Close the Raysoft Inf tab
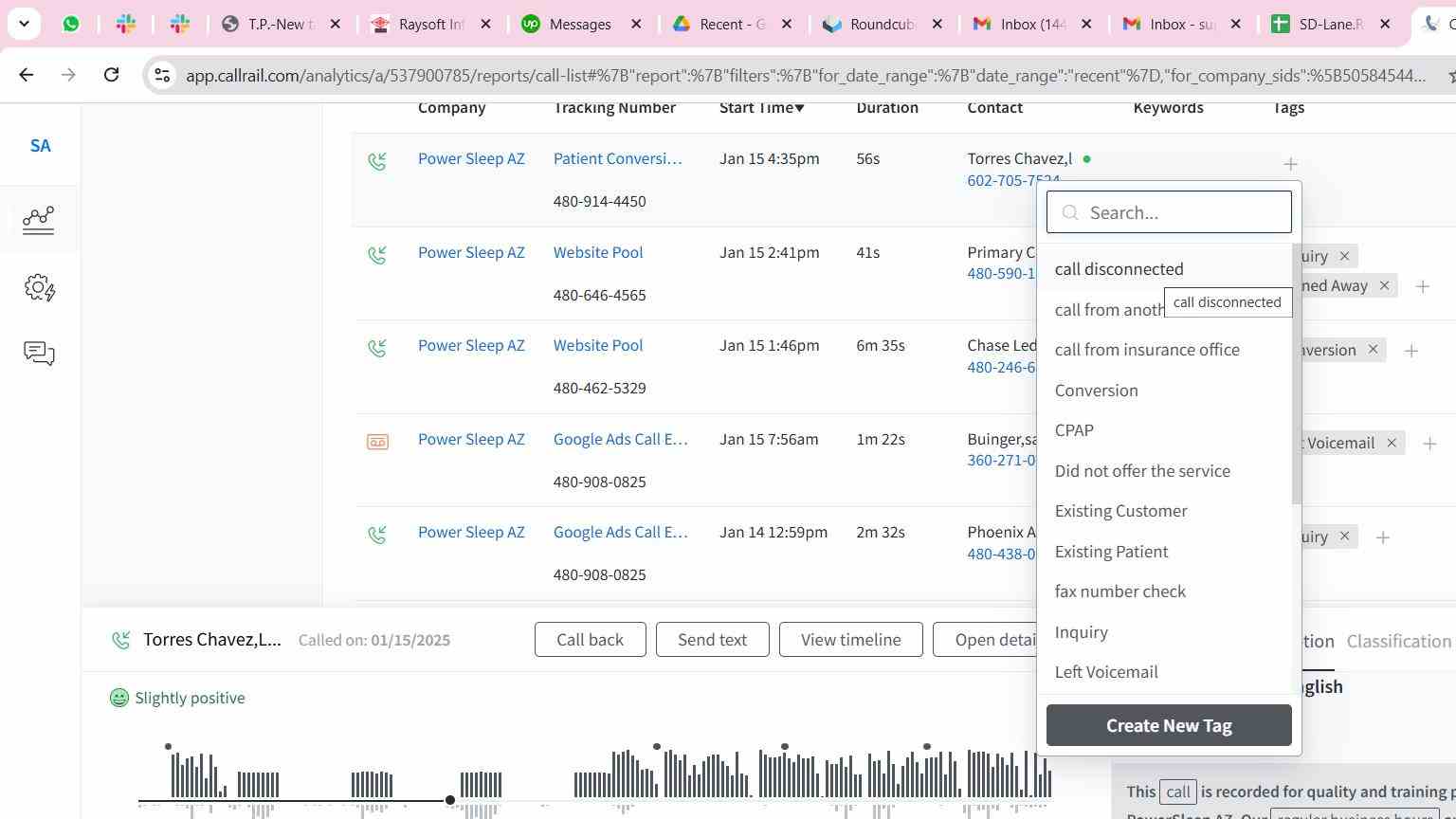 [x=486, y=25]
